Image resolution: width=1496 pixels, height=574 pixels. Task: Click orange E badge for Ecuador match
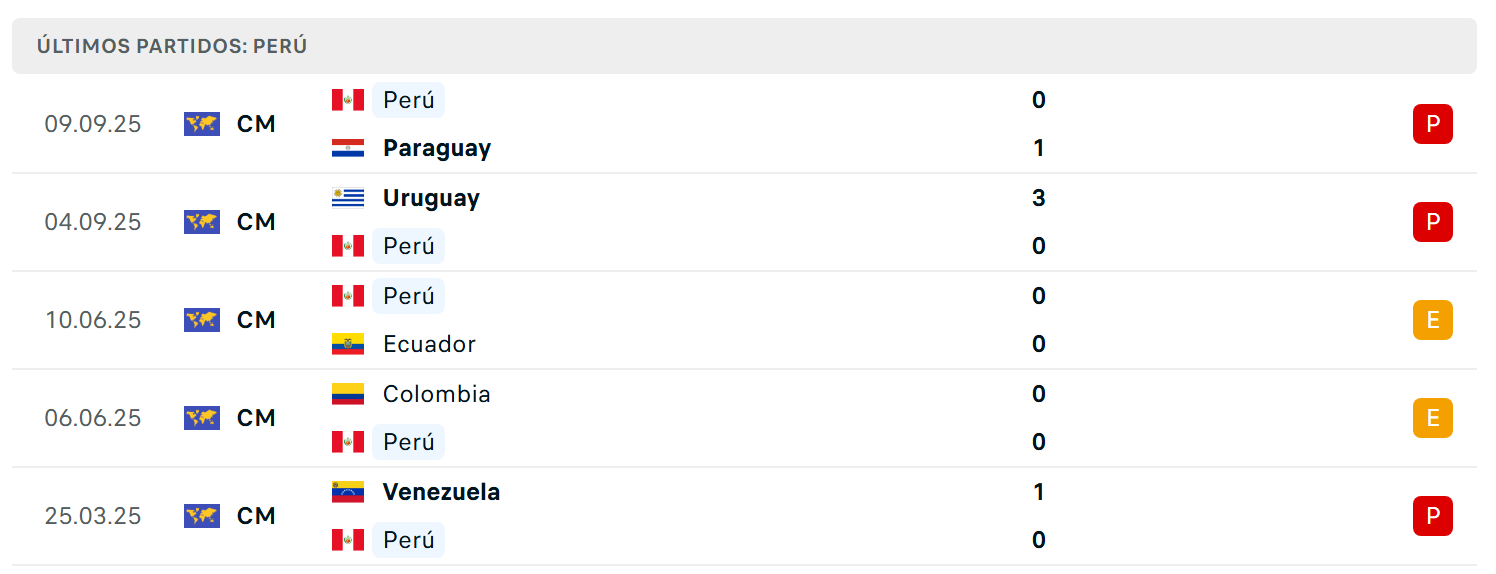tap(1432, 320)
